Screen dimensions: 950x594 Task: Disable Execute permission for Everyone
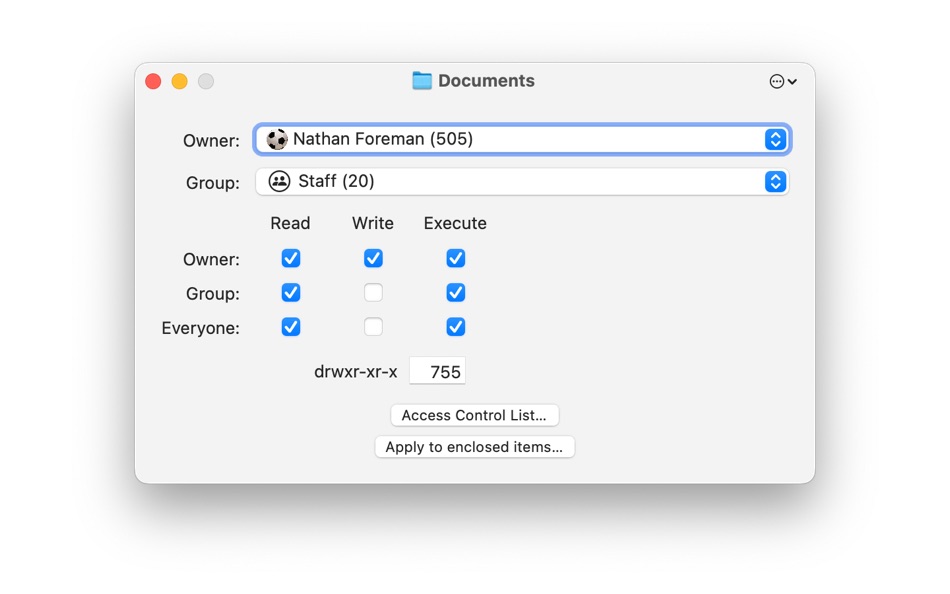tap(455, 326)
